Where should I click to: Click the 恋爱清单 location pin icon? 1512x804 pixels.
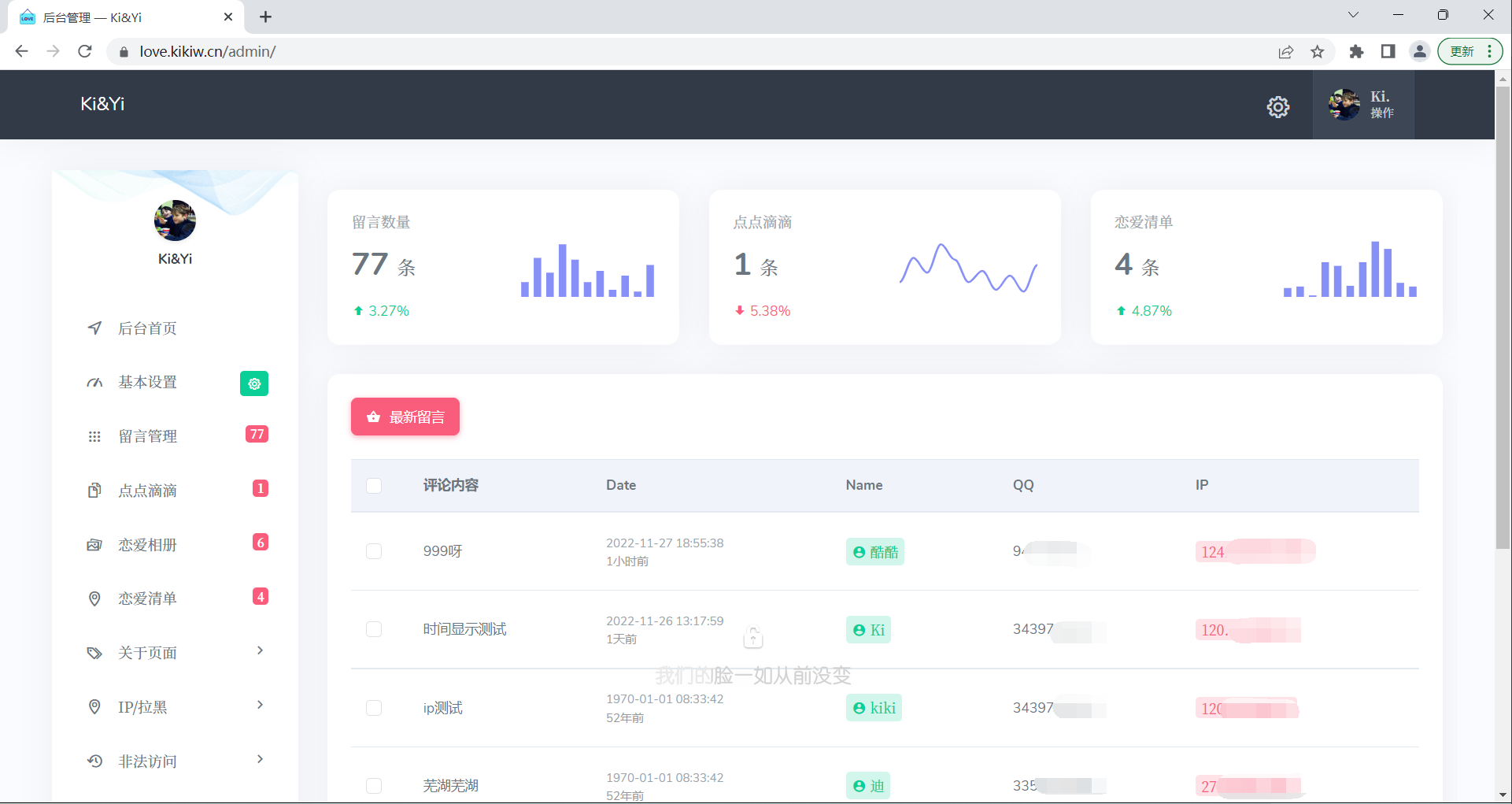(94, 599)
